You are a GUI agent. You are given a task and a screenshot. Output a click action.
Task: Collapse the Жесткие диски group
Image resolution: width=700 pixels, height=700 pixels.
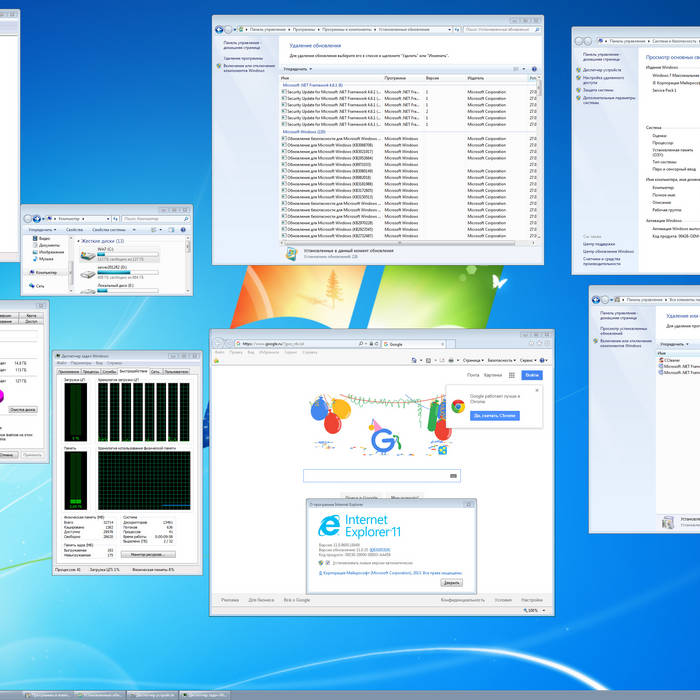[79, 241]
